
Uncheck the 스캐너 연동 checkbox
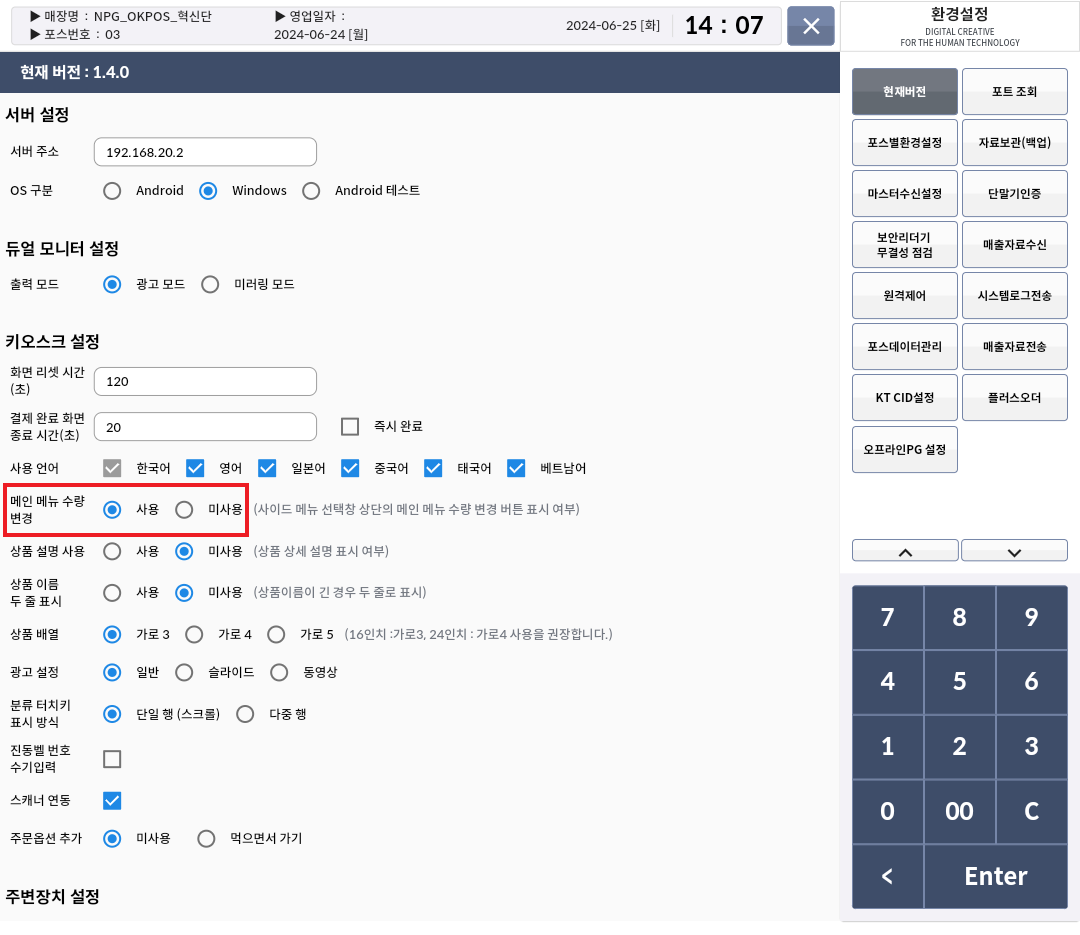[112, 801]
